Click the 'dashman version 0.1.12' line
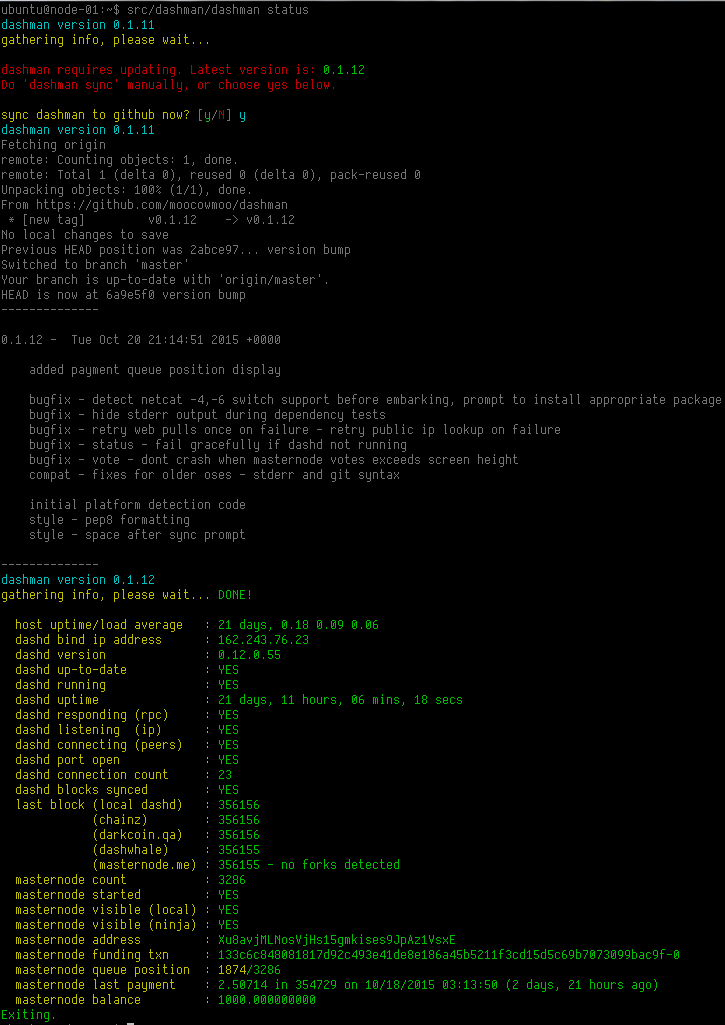This screenshot has height=1025, width=725. pos(78,580)
